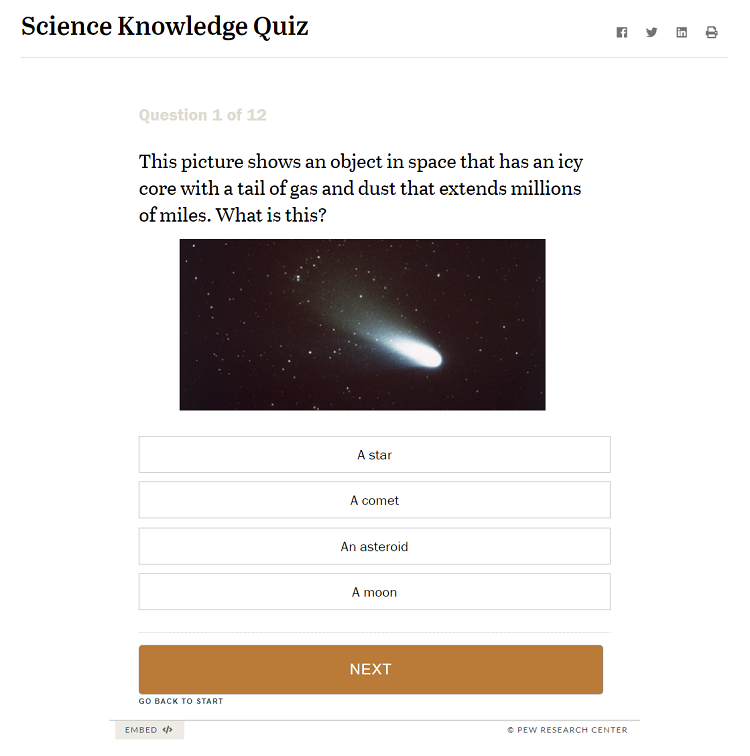Print the quiz page
Screen dimensions: 750x756
pos(712,32)
